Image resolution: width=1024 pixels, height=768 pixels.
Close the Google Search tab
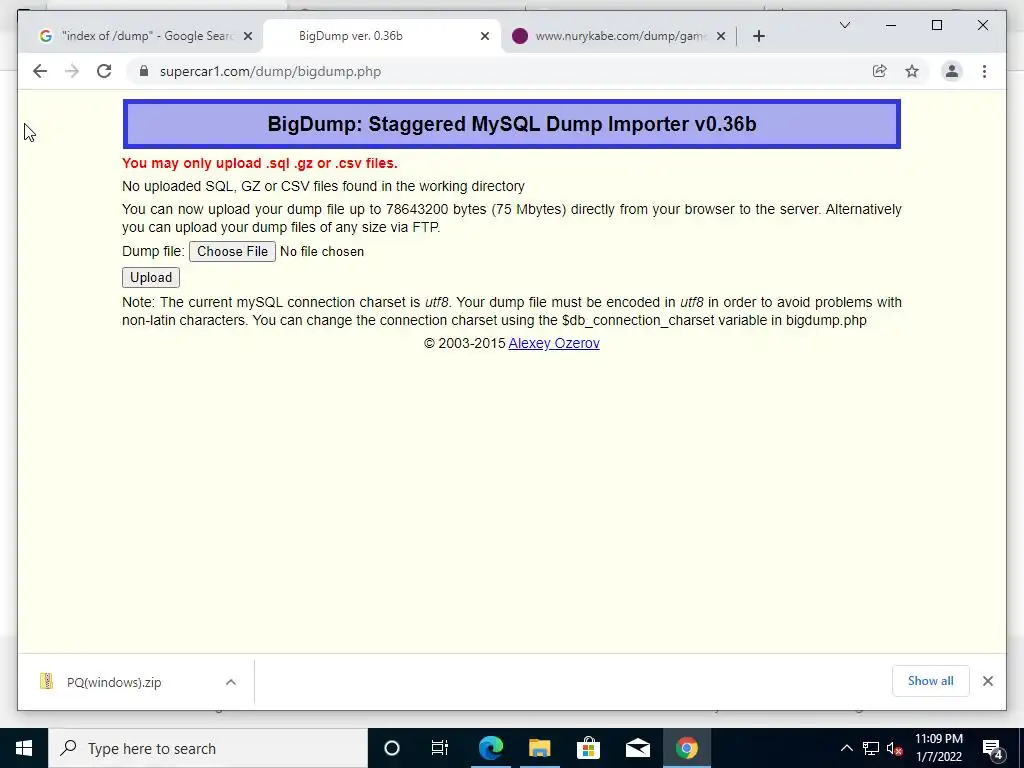(x=248, y=36)
